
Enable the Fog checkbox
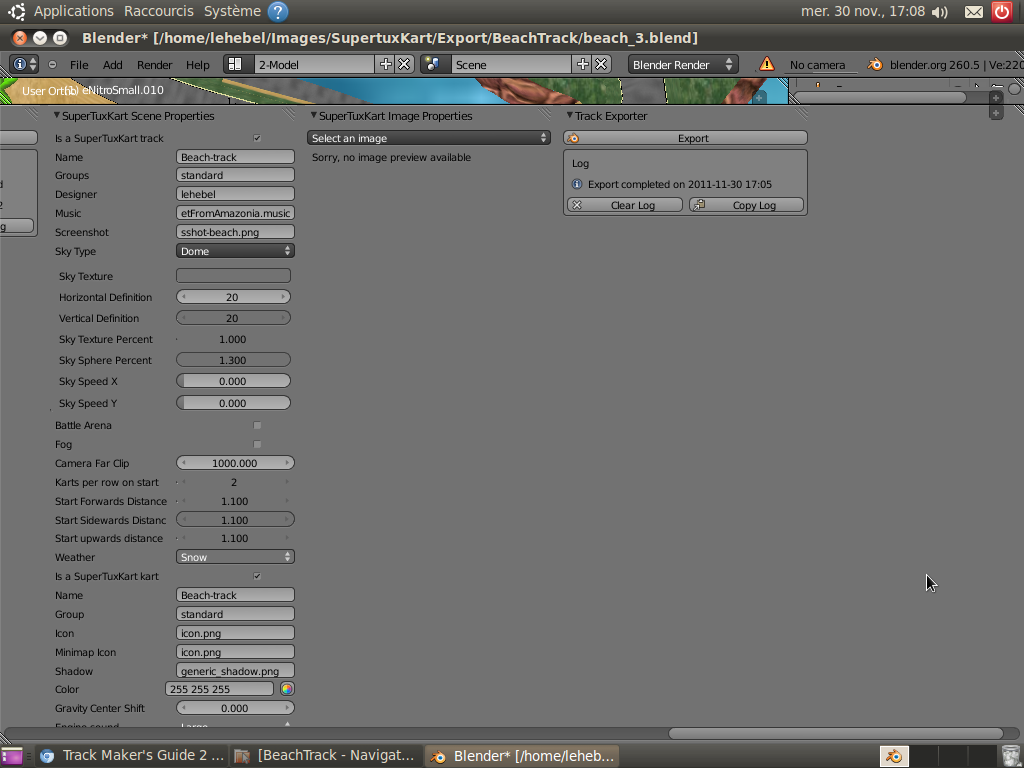(257, 444)
